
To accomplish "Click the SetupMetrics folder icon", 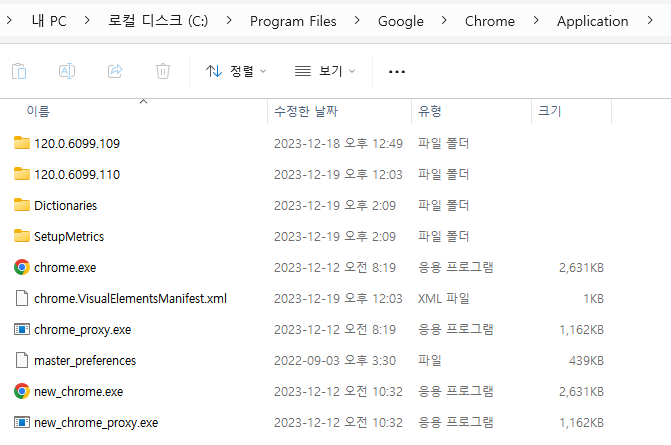I will click(22, 236).
